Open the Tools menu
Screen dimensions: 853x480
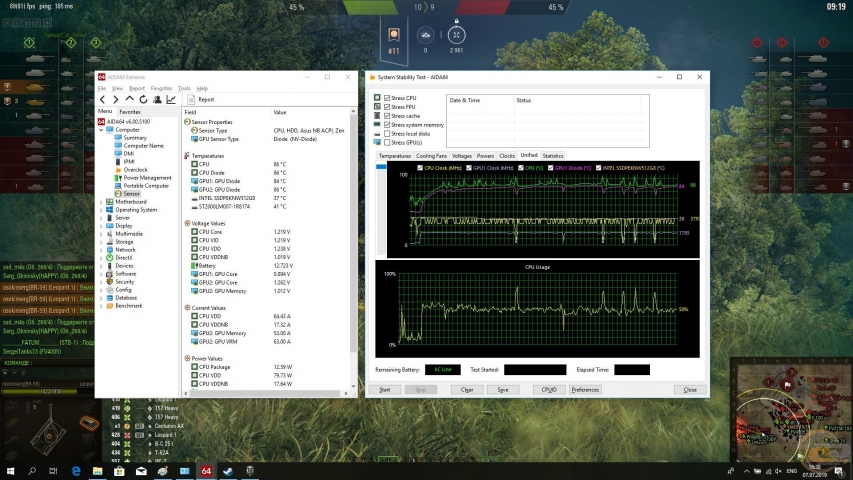point(184,88)
